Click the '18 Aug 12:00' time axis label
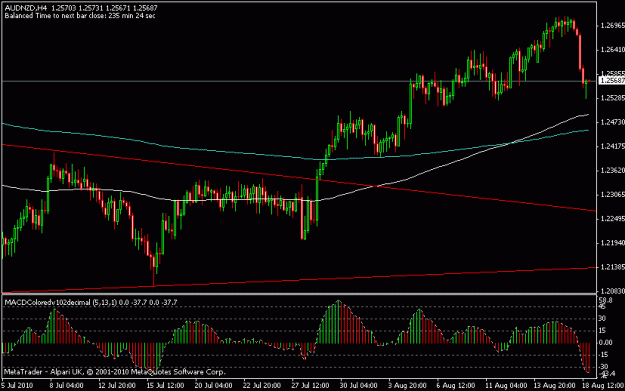This screenshot has height=391, width=625. click(603, 385)
